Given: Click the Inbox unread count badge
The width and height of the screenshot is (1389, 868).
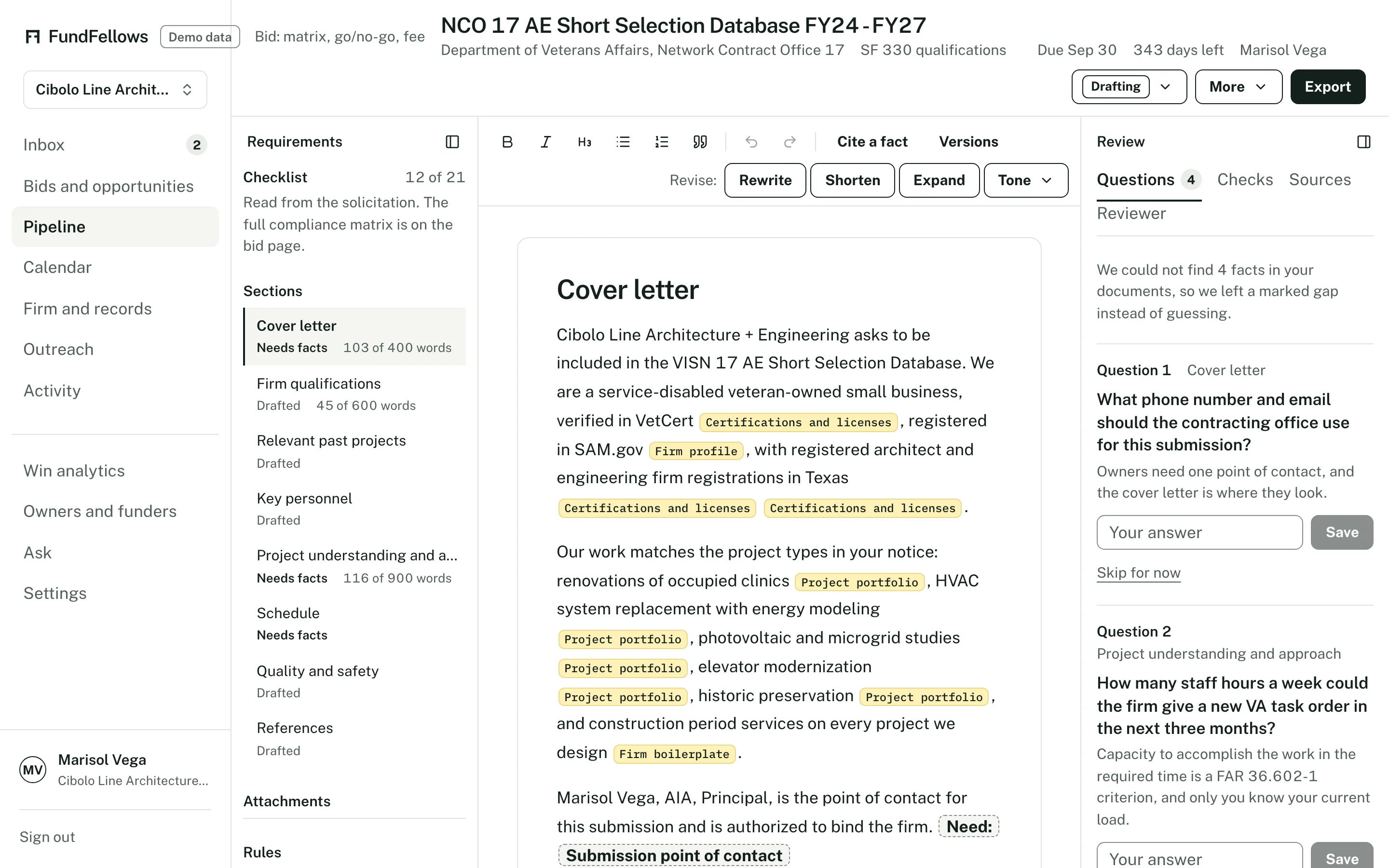Looking at the screenshot, I should click(196, 145).
